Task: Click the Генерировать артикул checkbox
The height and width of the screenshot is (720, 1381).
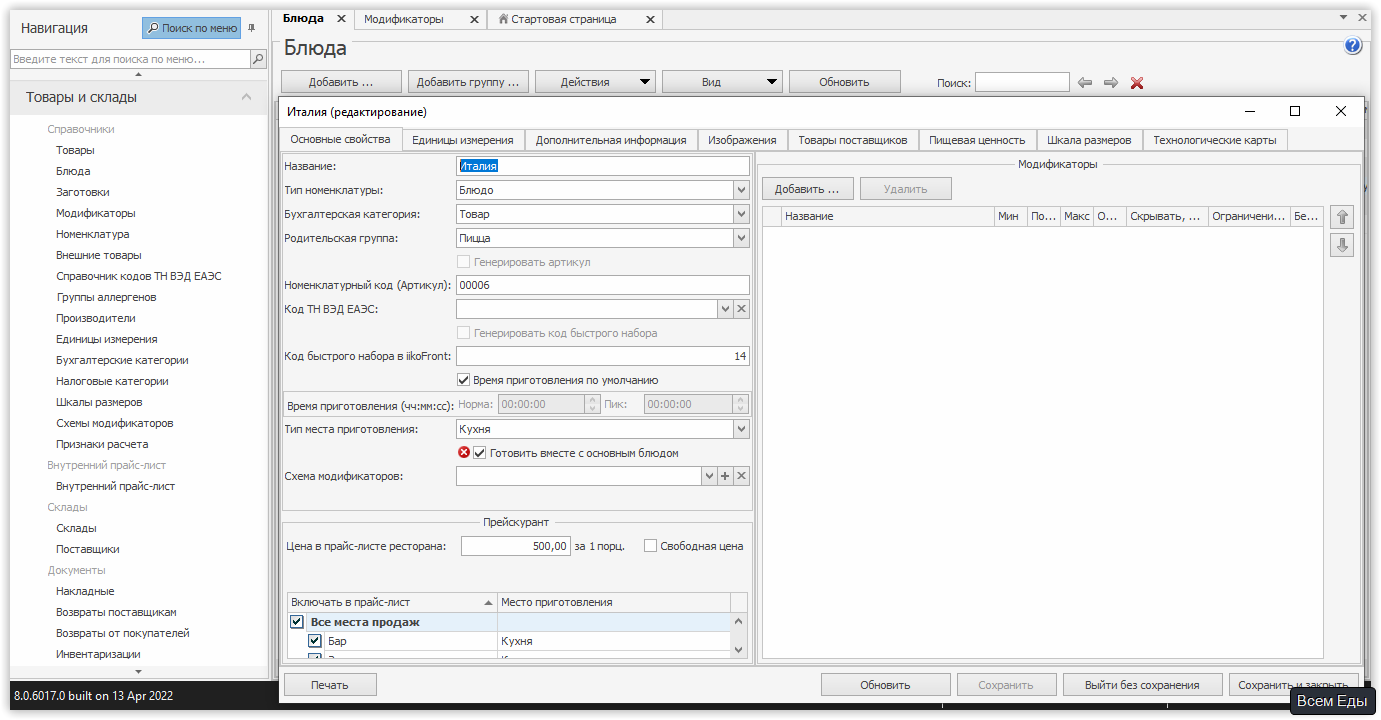Action: (464, 262)
